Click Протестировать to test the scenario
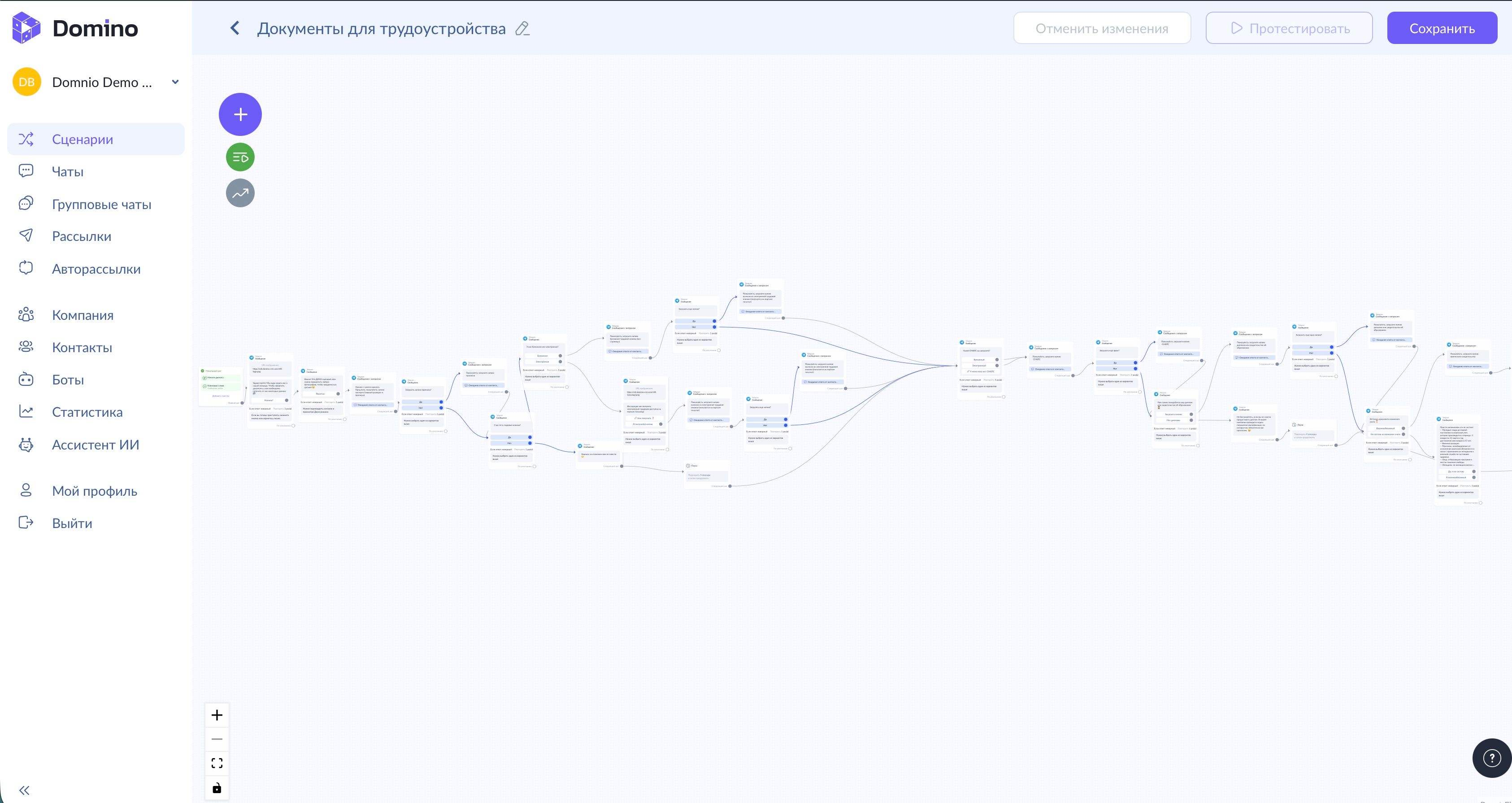The height and width of the screenshot is (803, 1512). click(x=1289, y=28)
